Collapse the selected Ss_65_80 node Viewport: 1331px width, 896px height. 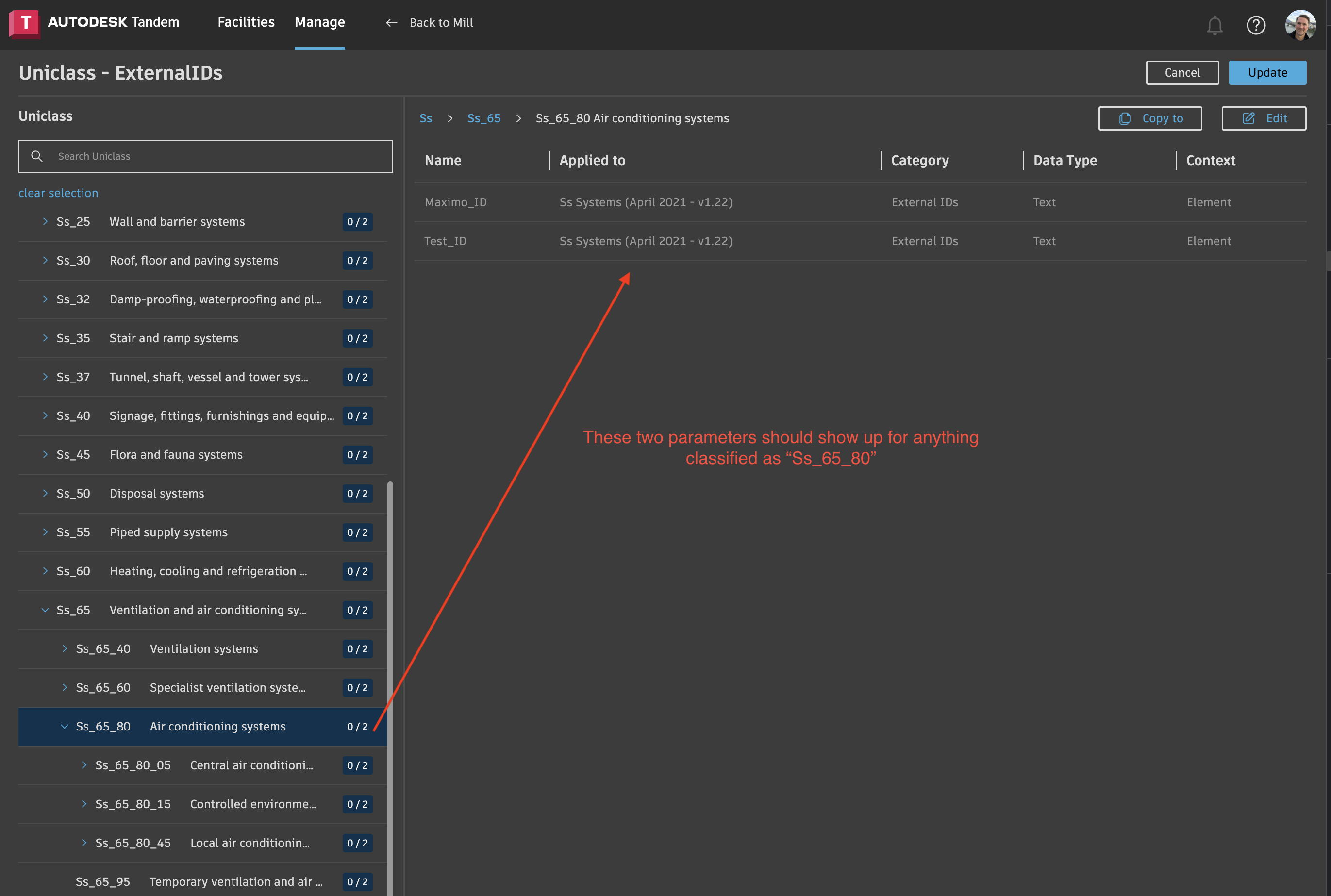65,726
